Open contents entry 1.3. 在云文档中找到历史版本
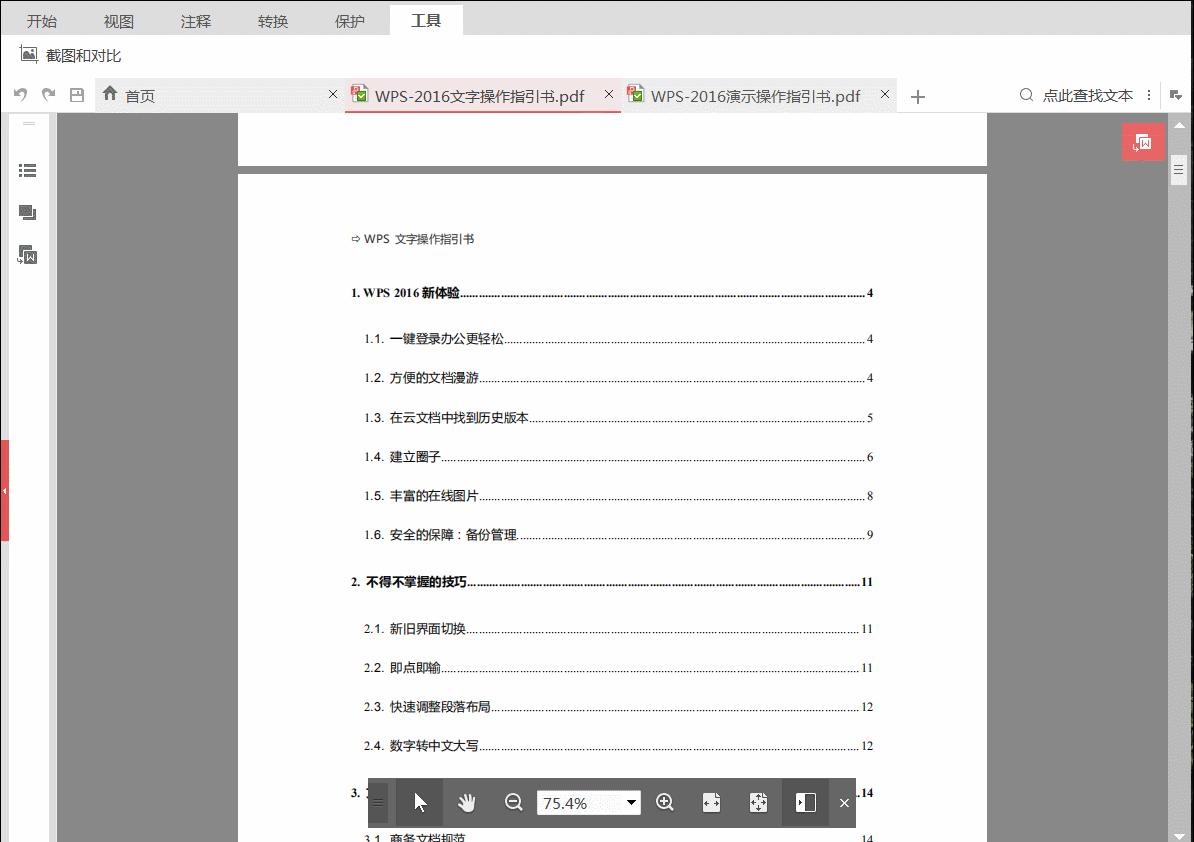Viewport: 1194px width, 842px height. click(618, 417)
